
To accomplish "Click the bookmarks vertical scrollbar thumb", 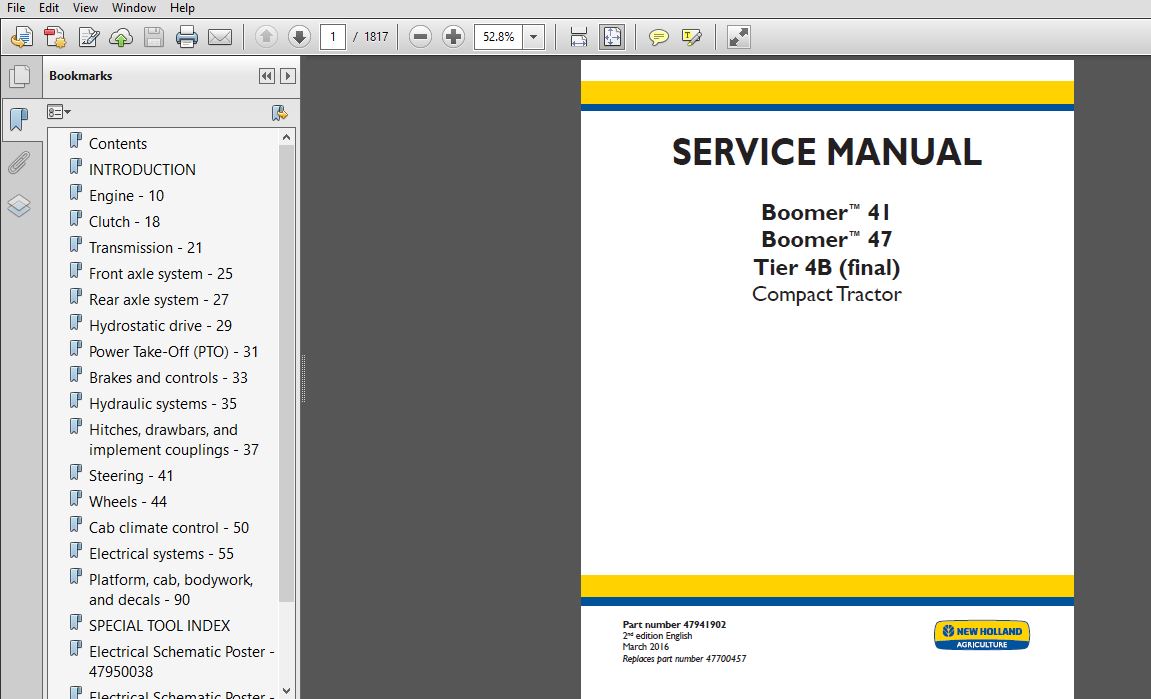I will (x=286, y=373).
